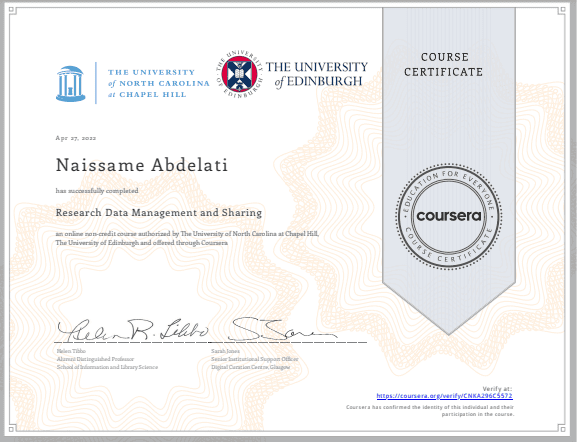Click 'THE UNIVERSITY of EDINBURGH' wordmark
This screenshot has width=577, height=442.
(x=316, y=74)
